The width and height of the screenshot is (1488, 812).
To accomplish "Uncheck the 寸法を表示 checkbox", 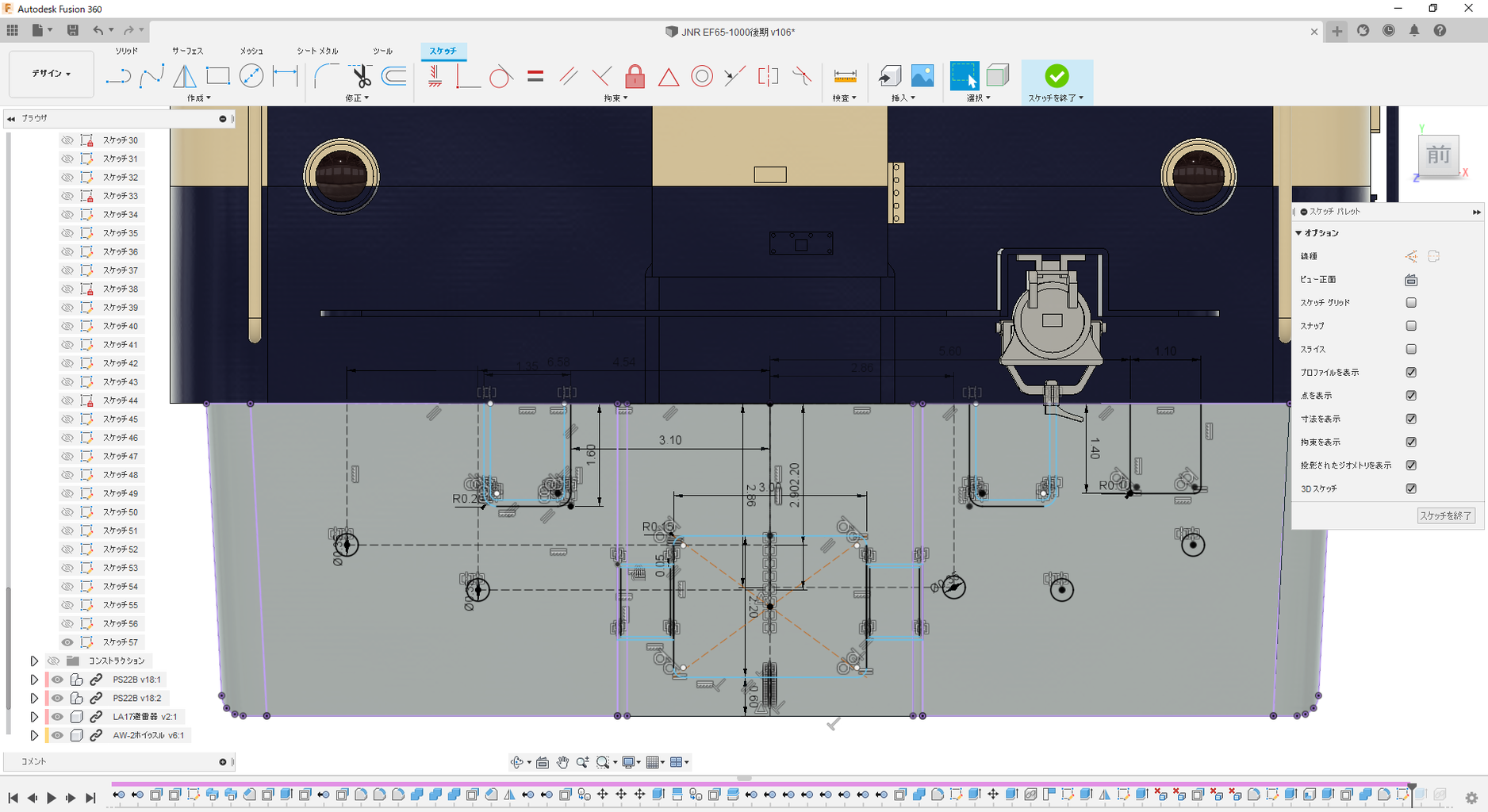I will point(1410,419).
